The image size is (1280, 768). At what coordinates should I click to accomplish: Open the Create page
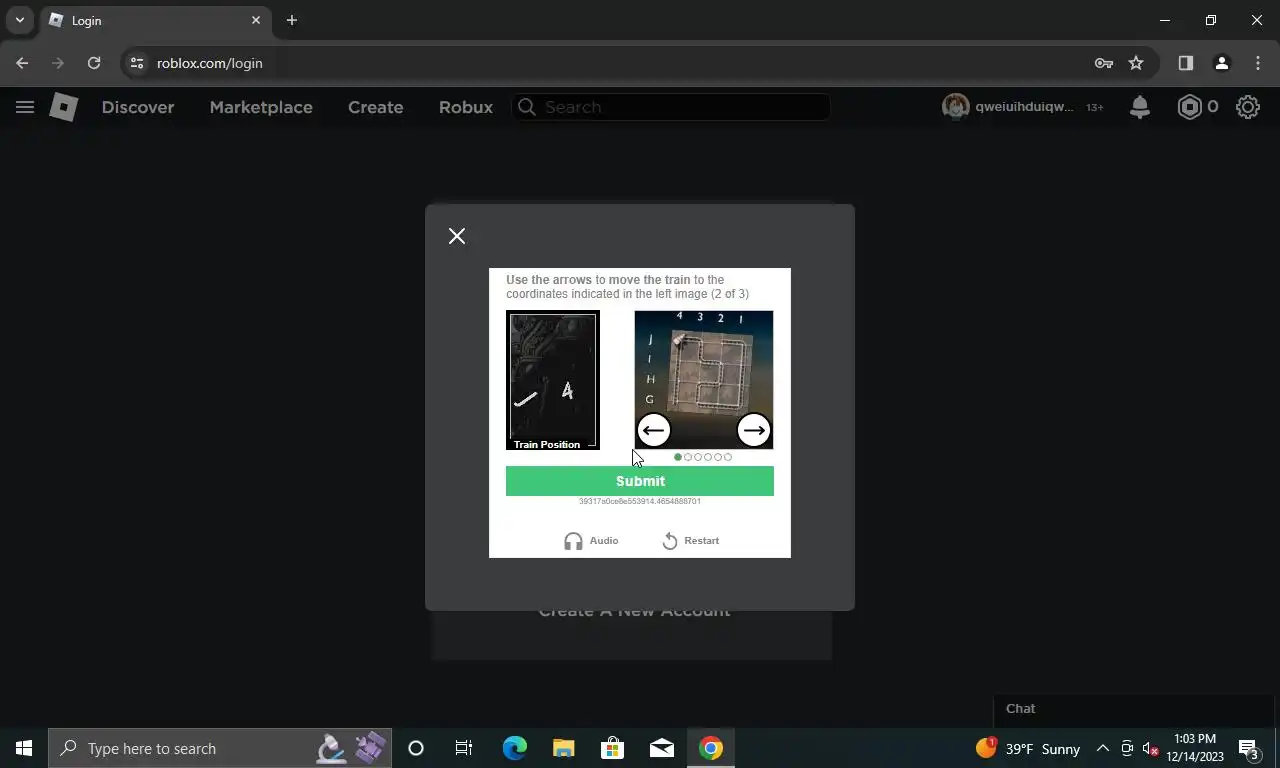376,107
